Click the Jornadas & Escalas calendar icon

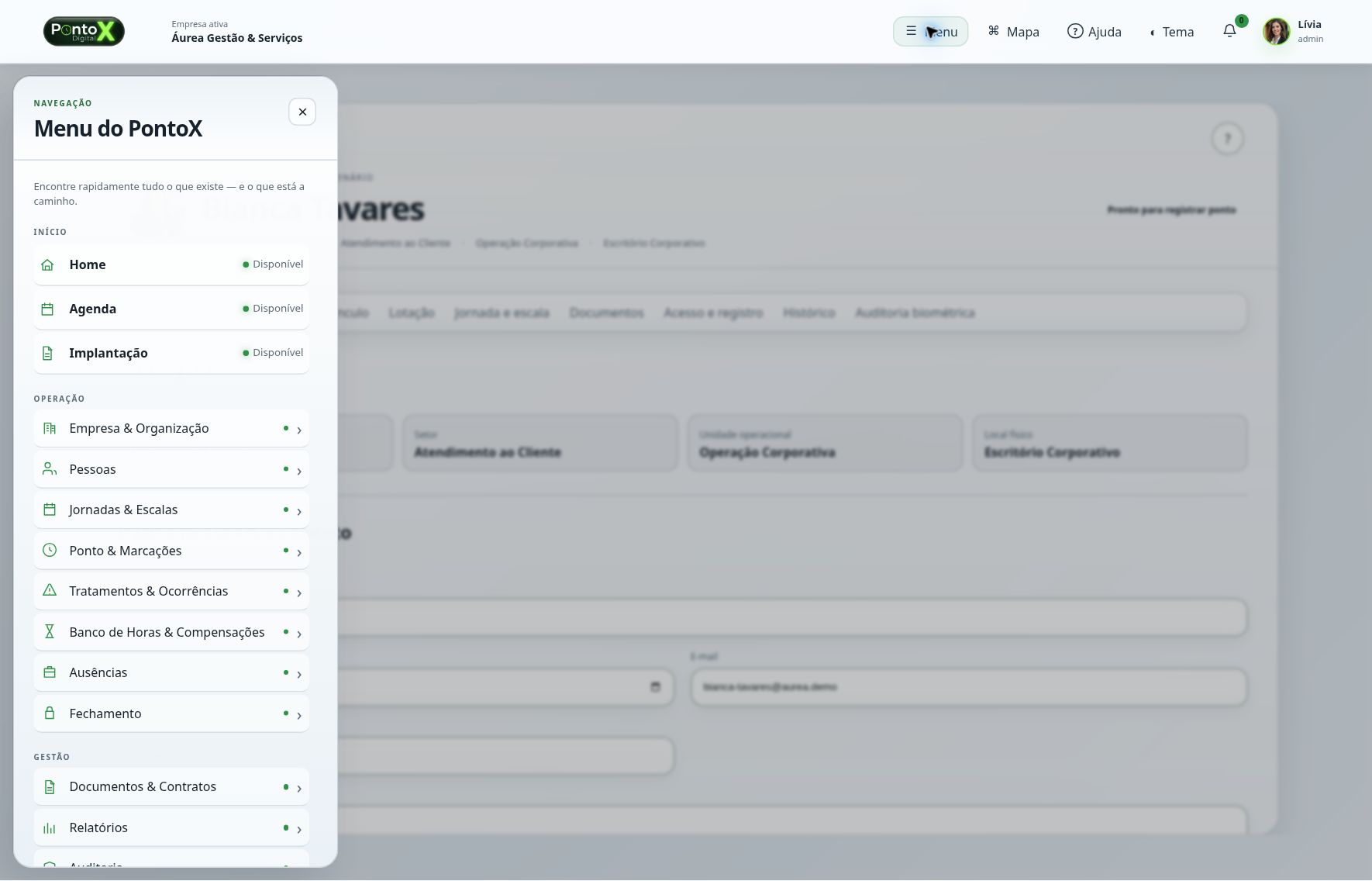(x=50, y=510)
